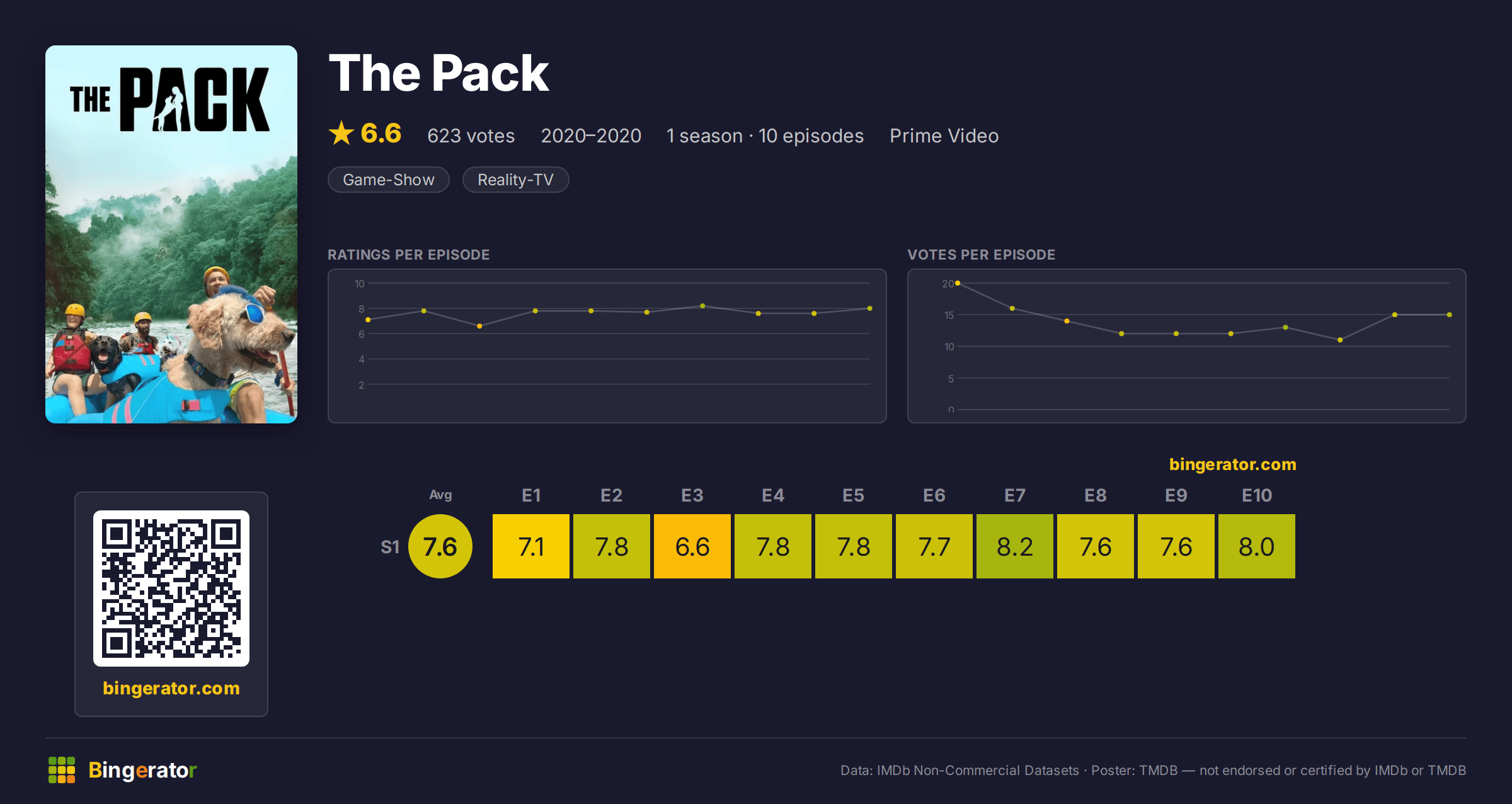Select the Game-Show genre tag
The height and width of the screenshot is (804, 1512).
coord(389,180)
